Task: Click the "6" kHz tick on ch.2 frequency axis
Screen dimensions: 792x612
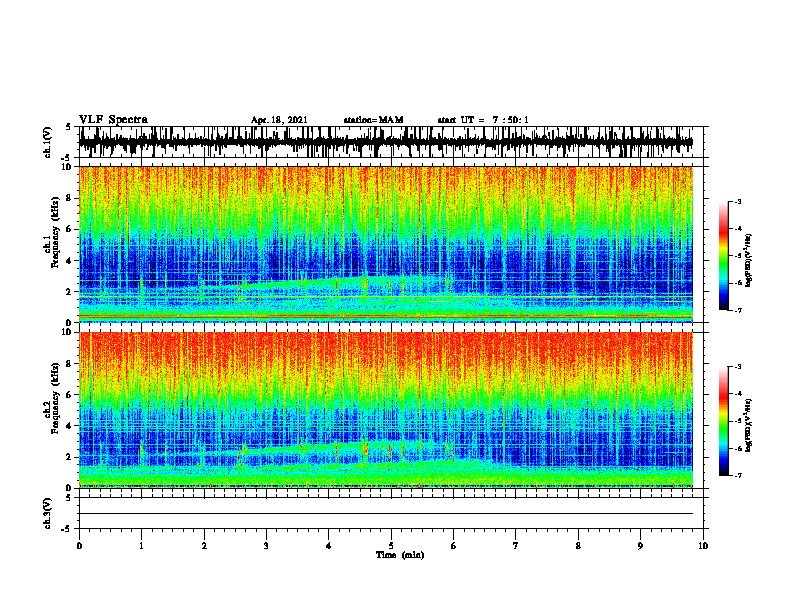Action: [70, 394]
